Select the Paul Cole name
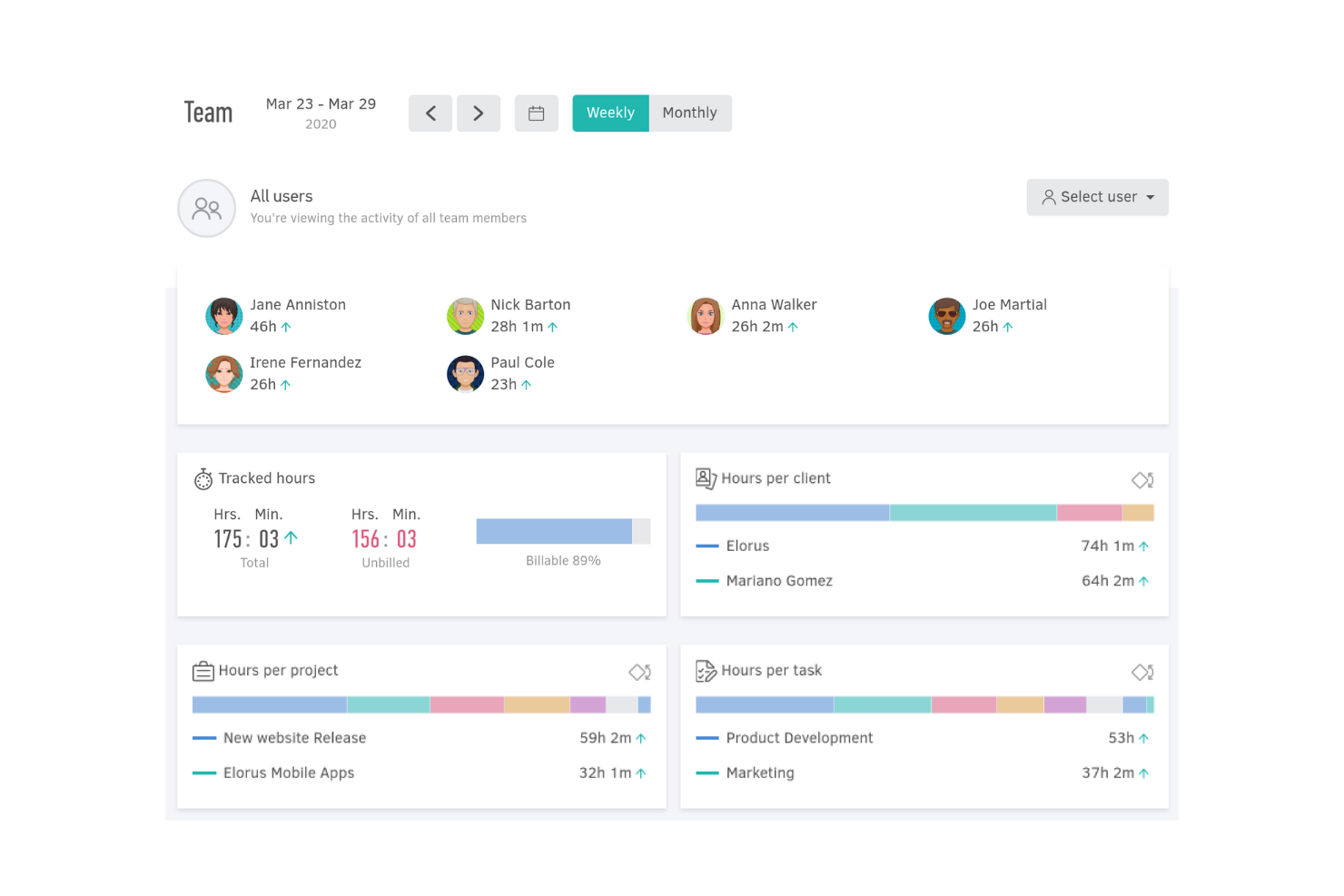Screen dimensions: 1344x896 click(x=522, y=363)
